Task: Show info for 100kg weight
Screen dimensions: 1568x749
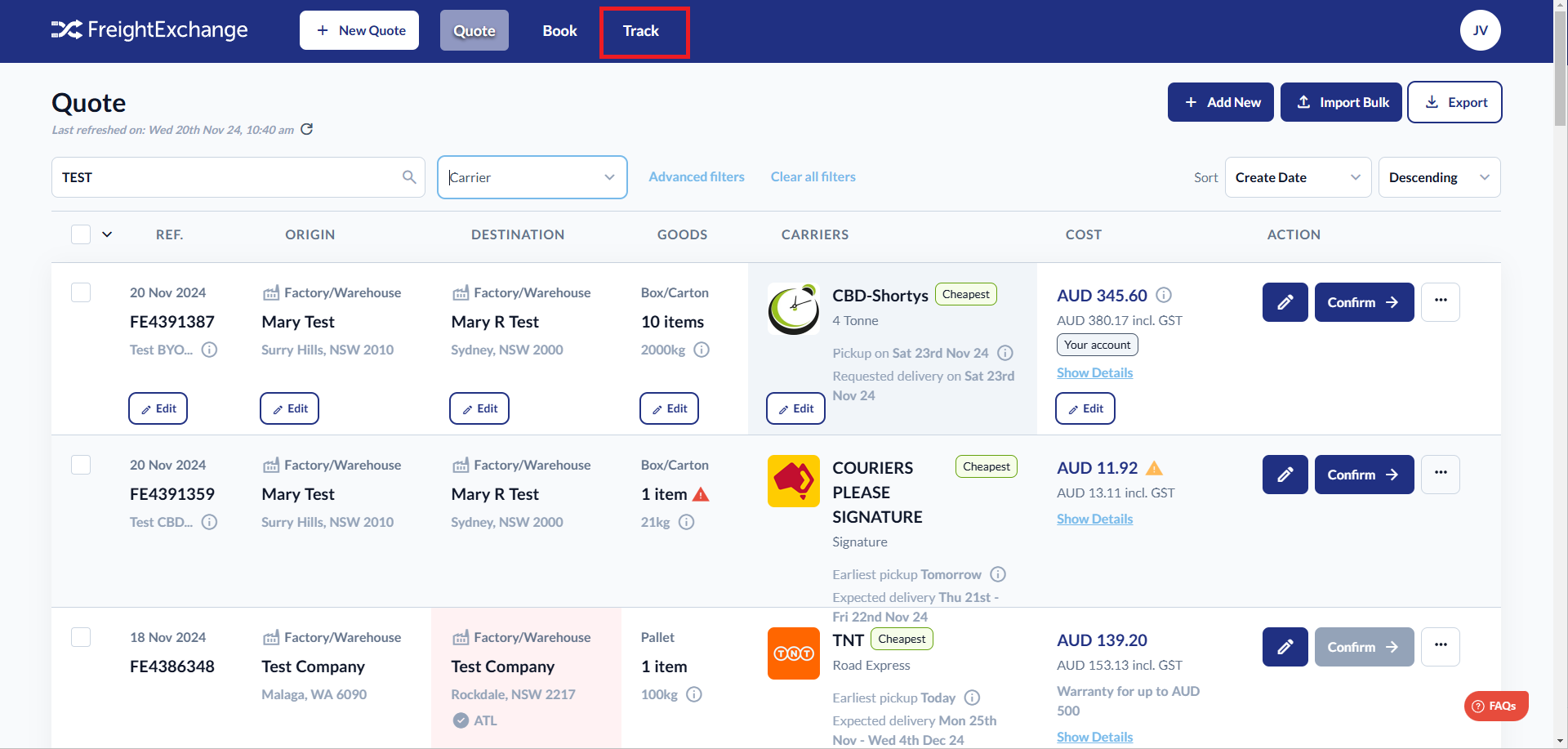Action: tap(694, 694)
